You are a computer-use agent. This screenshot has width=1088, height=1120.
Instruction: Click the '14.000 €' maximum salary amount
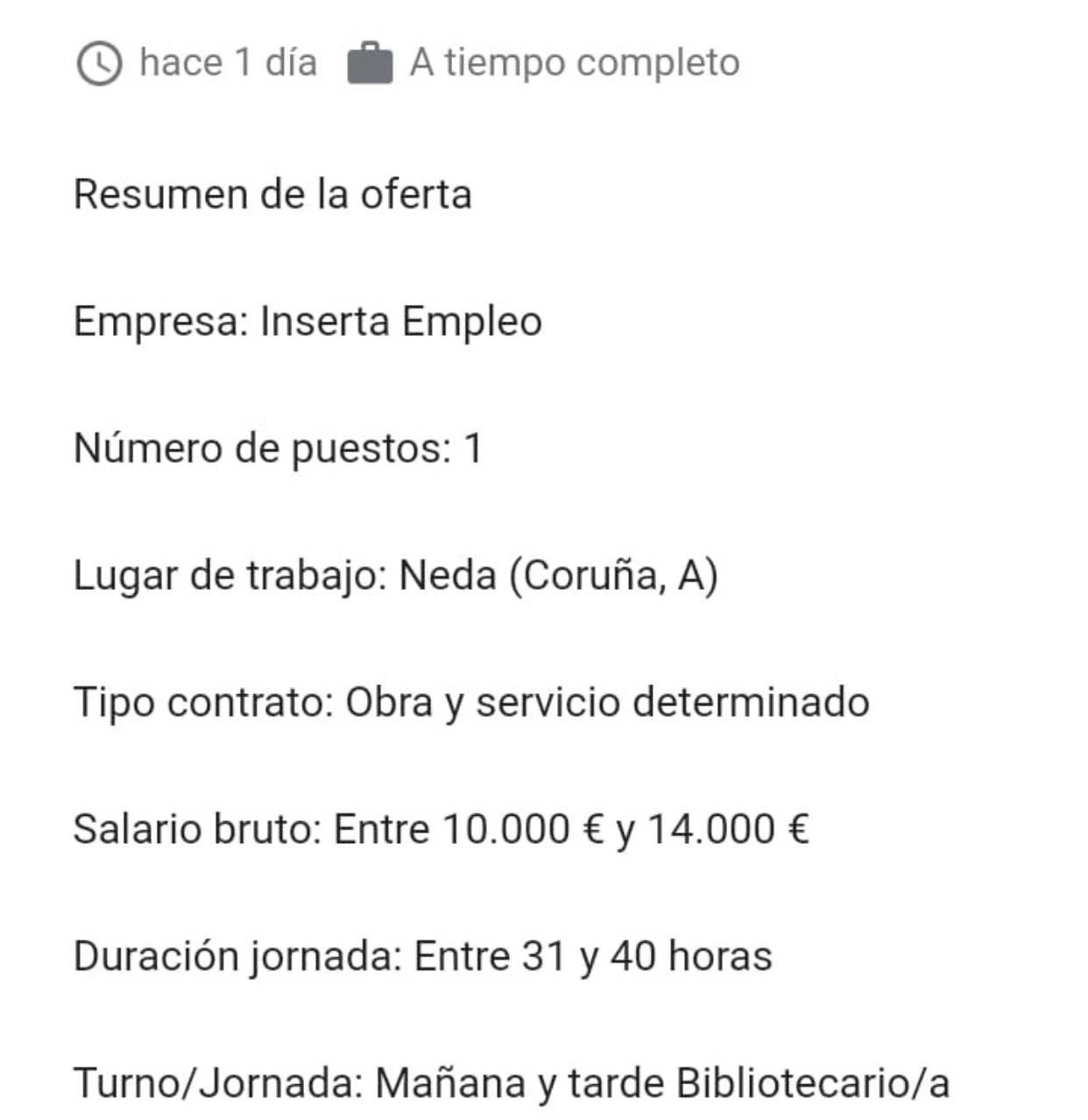(x=727, y=830)
